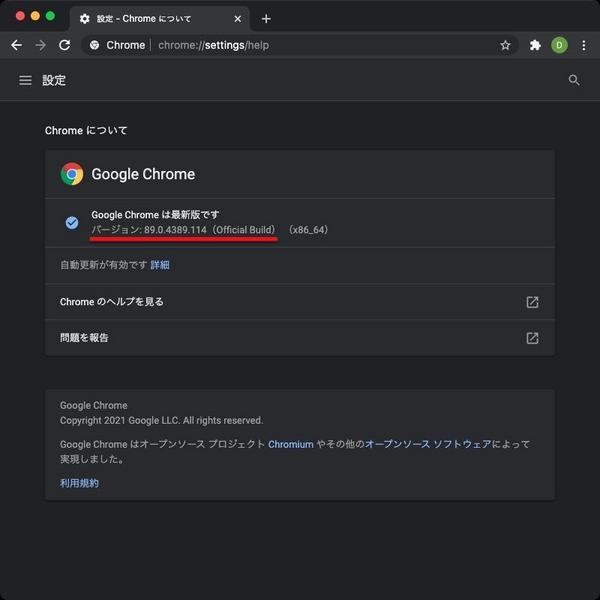Click the yellow macOS minimize button
Image resolution: width=600 pixels, height=600 pixels.
[35, 16]
